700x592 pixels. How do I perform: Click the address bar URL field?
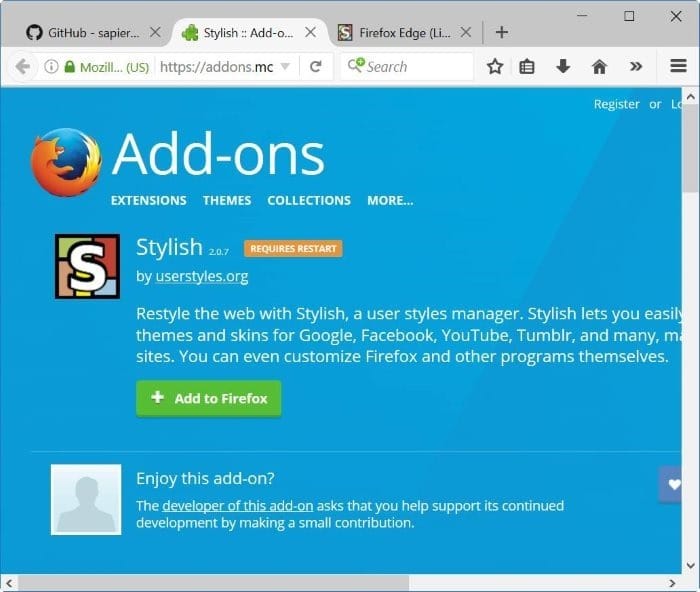click(x=217, y=67)
